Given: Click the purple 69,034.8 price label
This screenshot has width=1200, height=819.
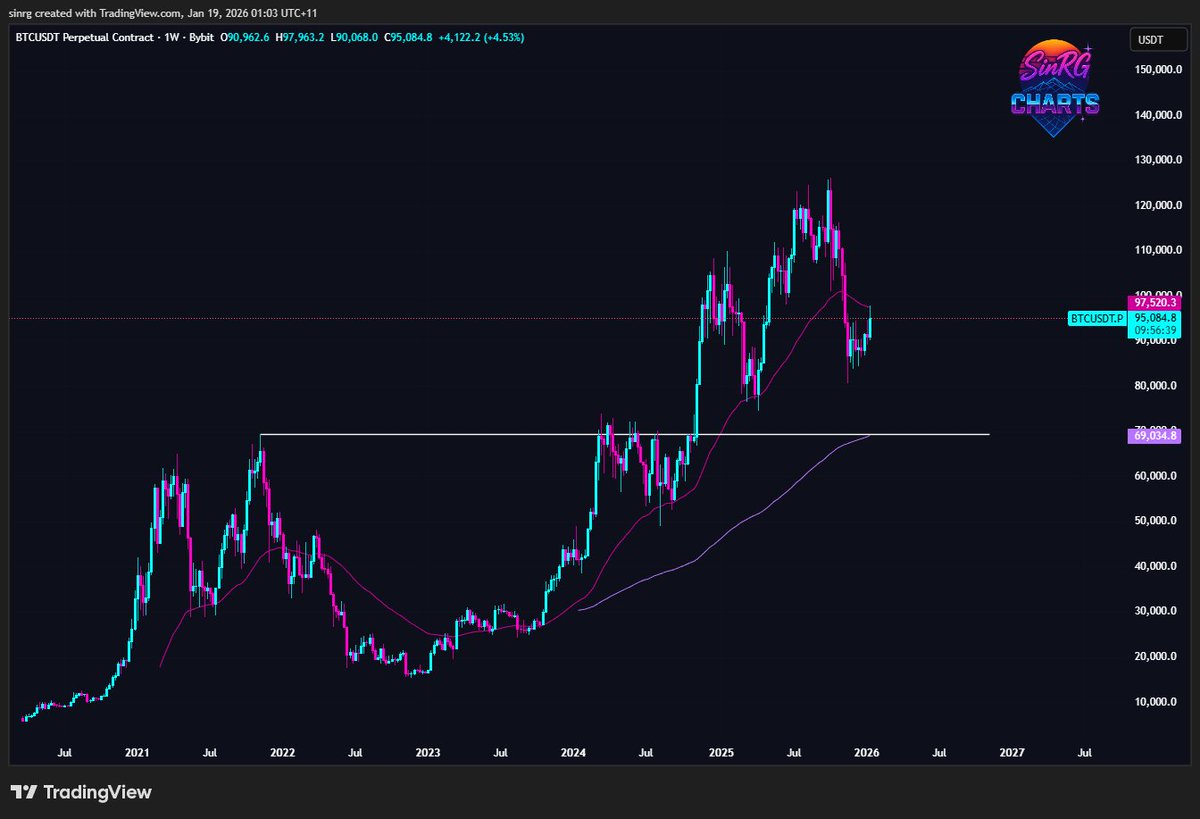Looking at the screenshot, I should tap(1155, 435).
